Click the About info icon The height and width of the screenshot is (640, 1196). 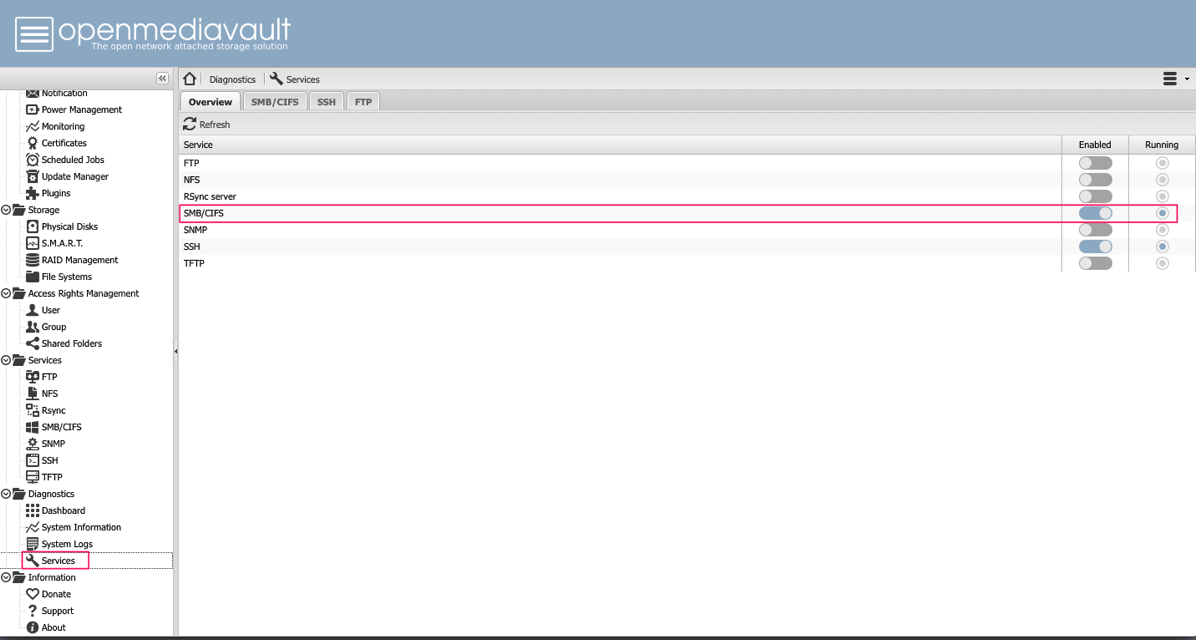[x=32, y=628]
